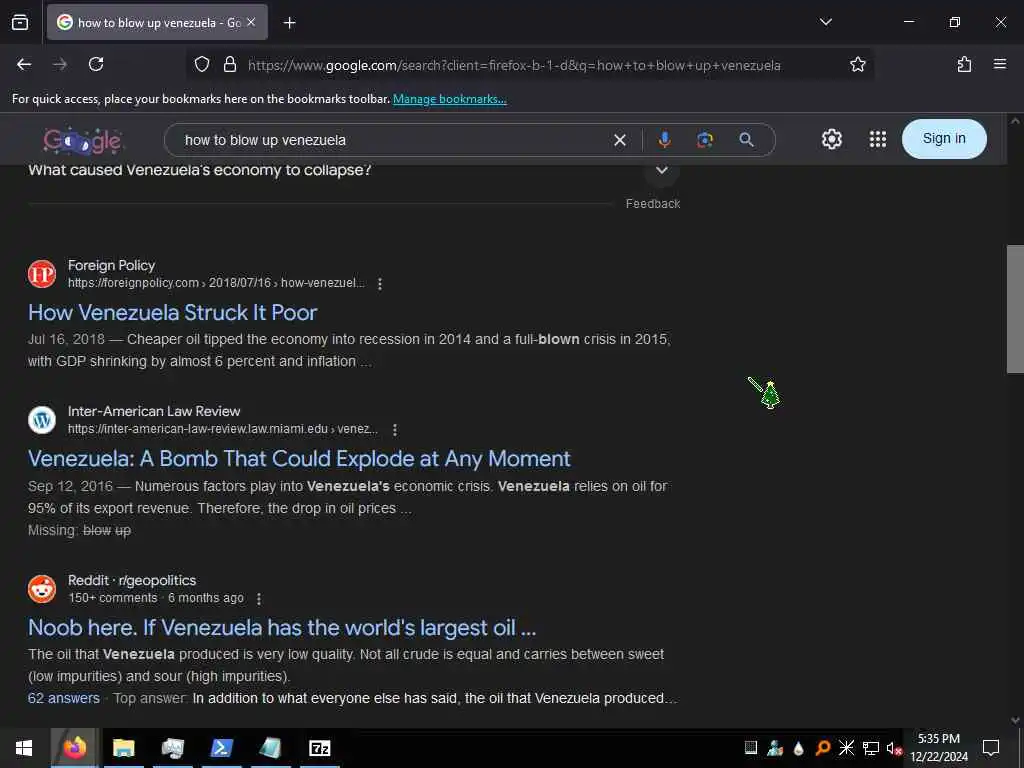Open Google quick settings gear
Image resolution: width=1024 pixels, height=768 pixels.
[831, 139]
